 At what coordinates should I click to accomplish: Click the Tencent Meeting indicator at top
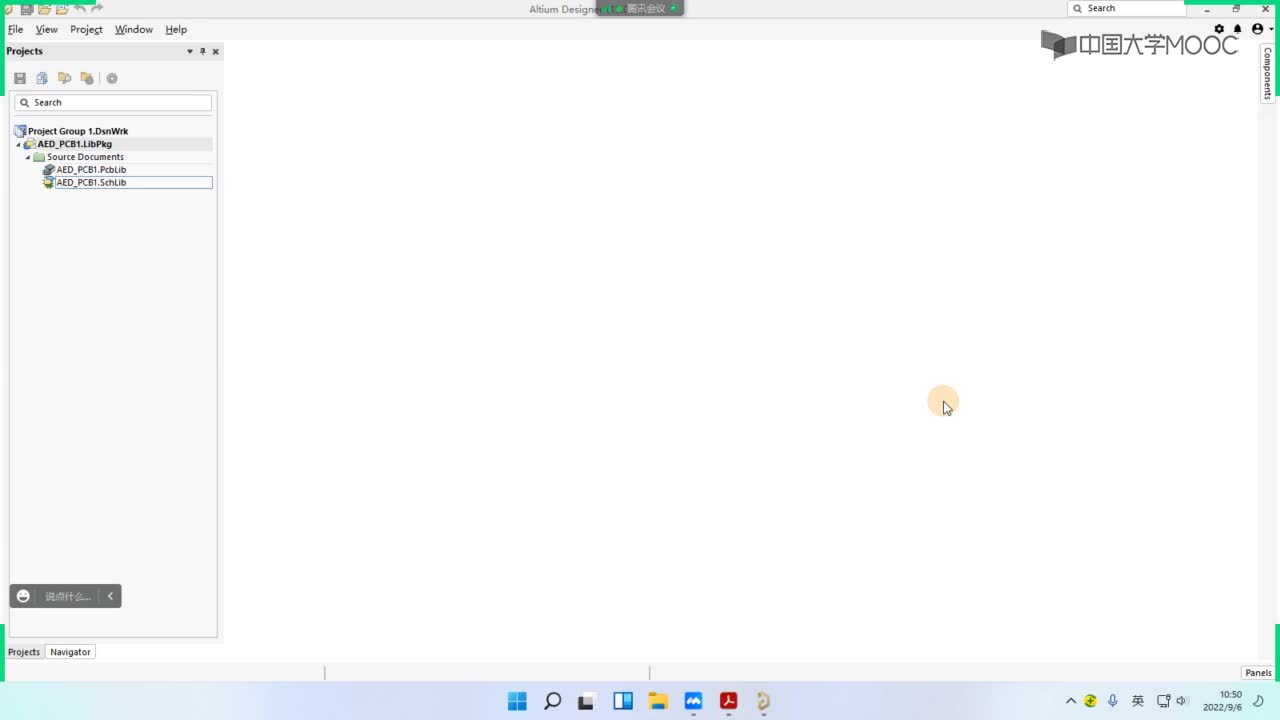point(640,8)
